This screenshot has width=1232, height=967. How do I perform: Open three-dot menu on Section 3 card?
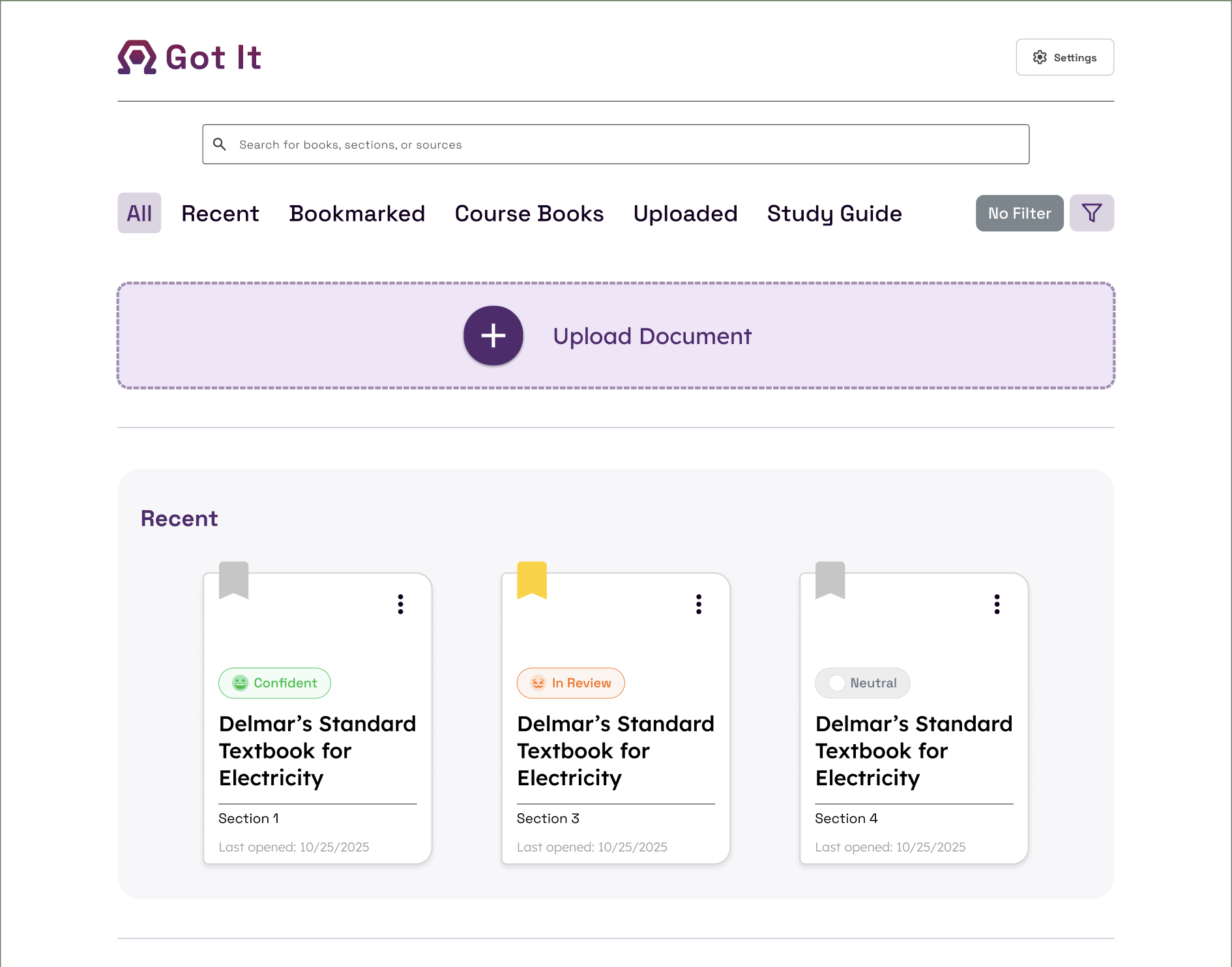pyautogui.click(x=699, y=604)
